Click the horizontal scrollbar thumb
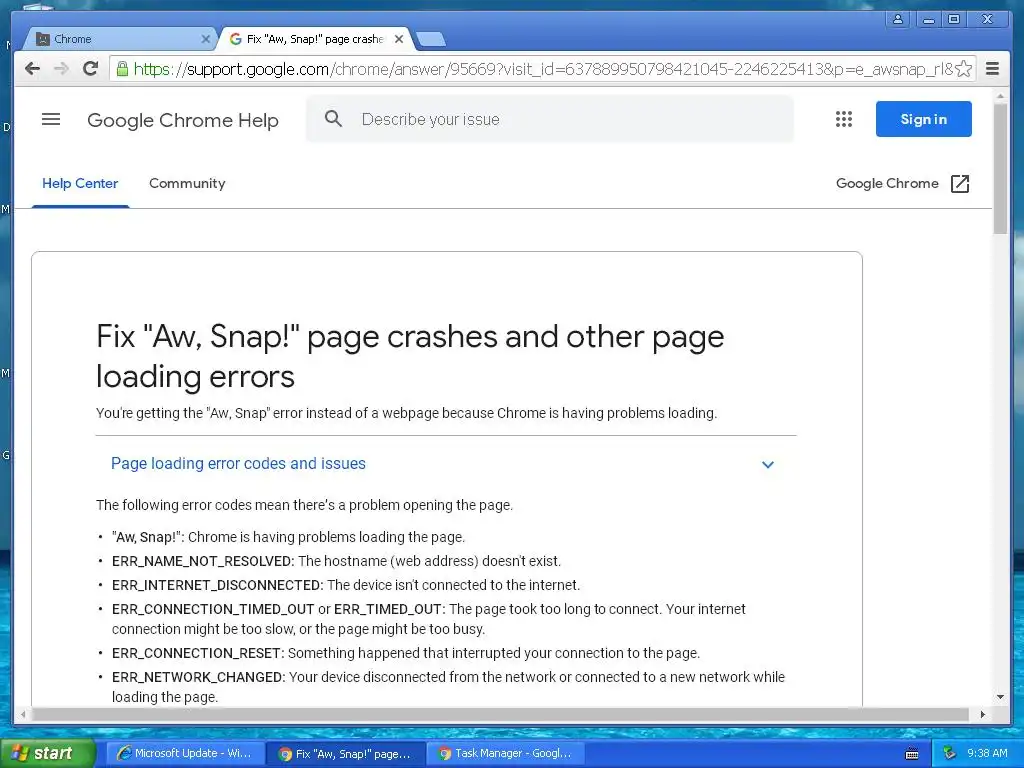Screen dimensions: 1024x768 500,714
